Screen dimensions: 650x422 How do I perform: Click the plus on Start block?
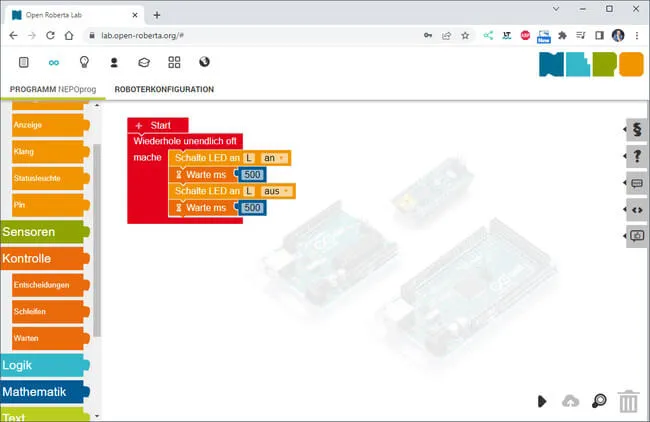click(x=139, y=125)
